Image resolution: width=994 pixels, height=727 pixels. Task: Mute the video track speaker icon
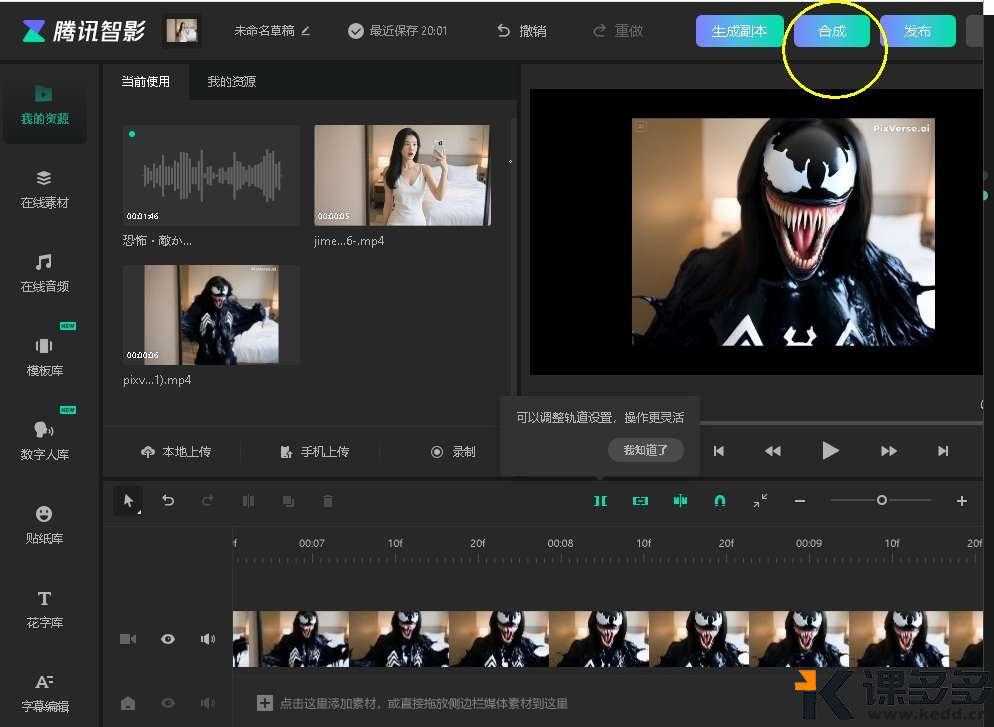point(207,639)
